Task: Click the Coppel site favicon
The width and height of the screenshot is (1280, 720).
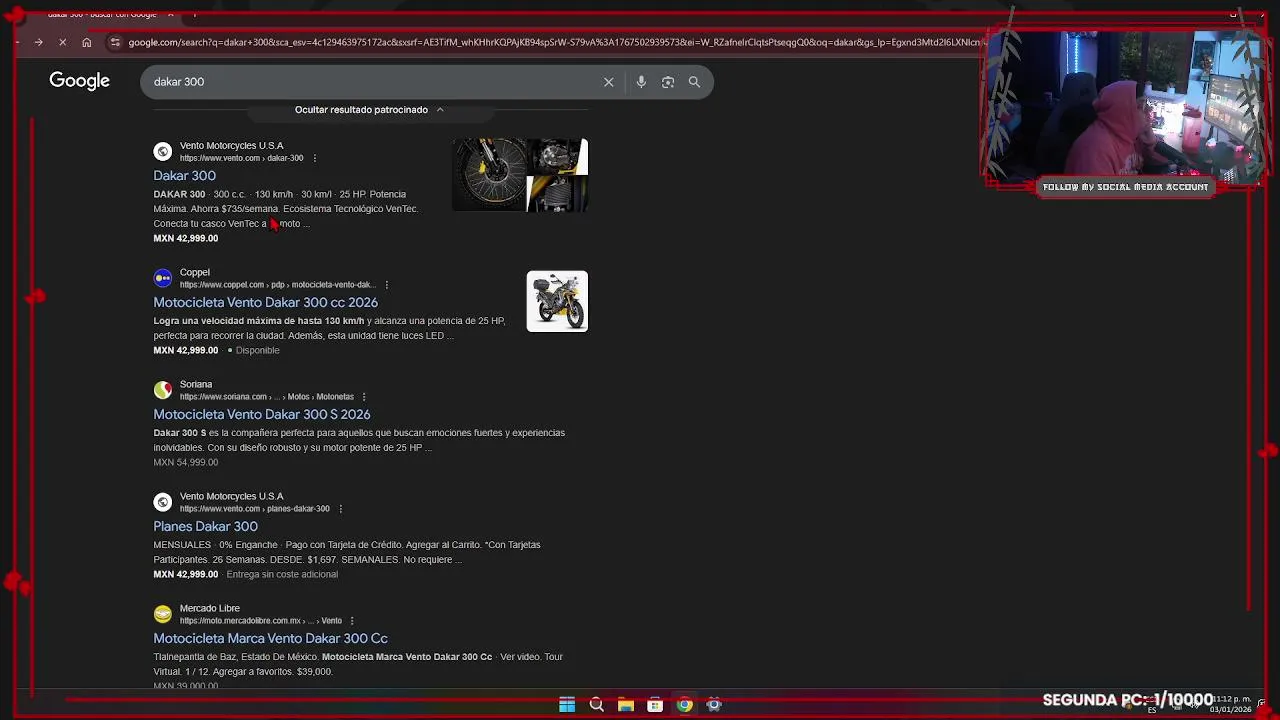Action: (162, 278)
